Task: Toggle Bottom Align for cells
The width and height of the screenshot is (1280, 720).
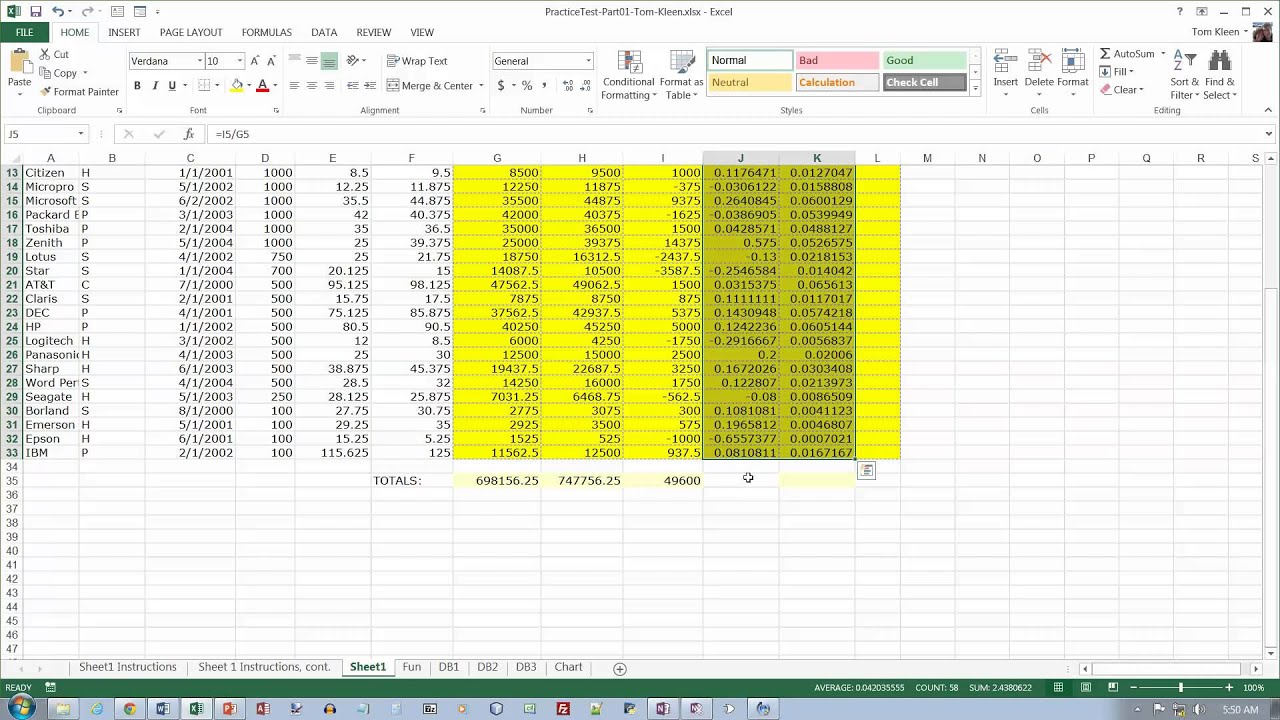Action: point(328,61)
